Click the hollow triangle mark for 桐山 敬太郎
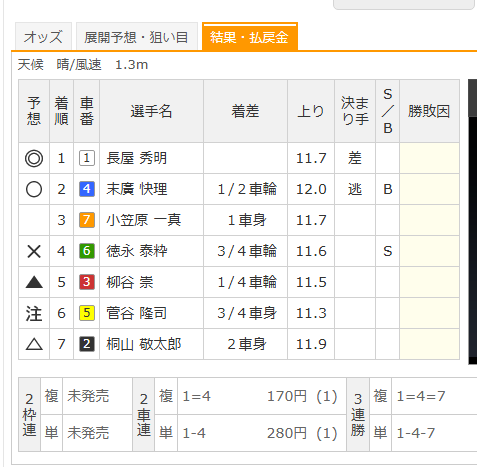 (34, 344)
